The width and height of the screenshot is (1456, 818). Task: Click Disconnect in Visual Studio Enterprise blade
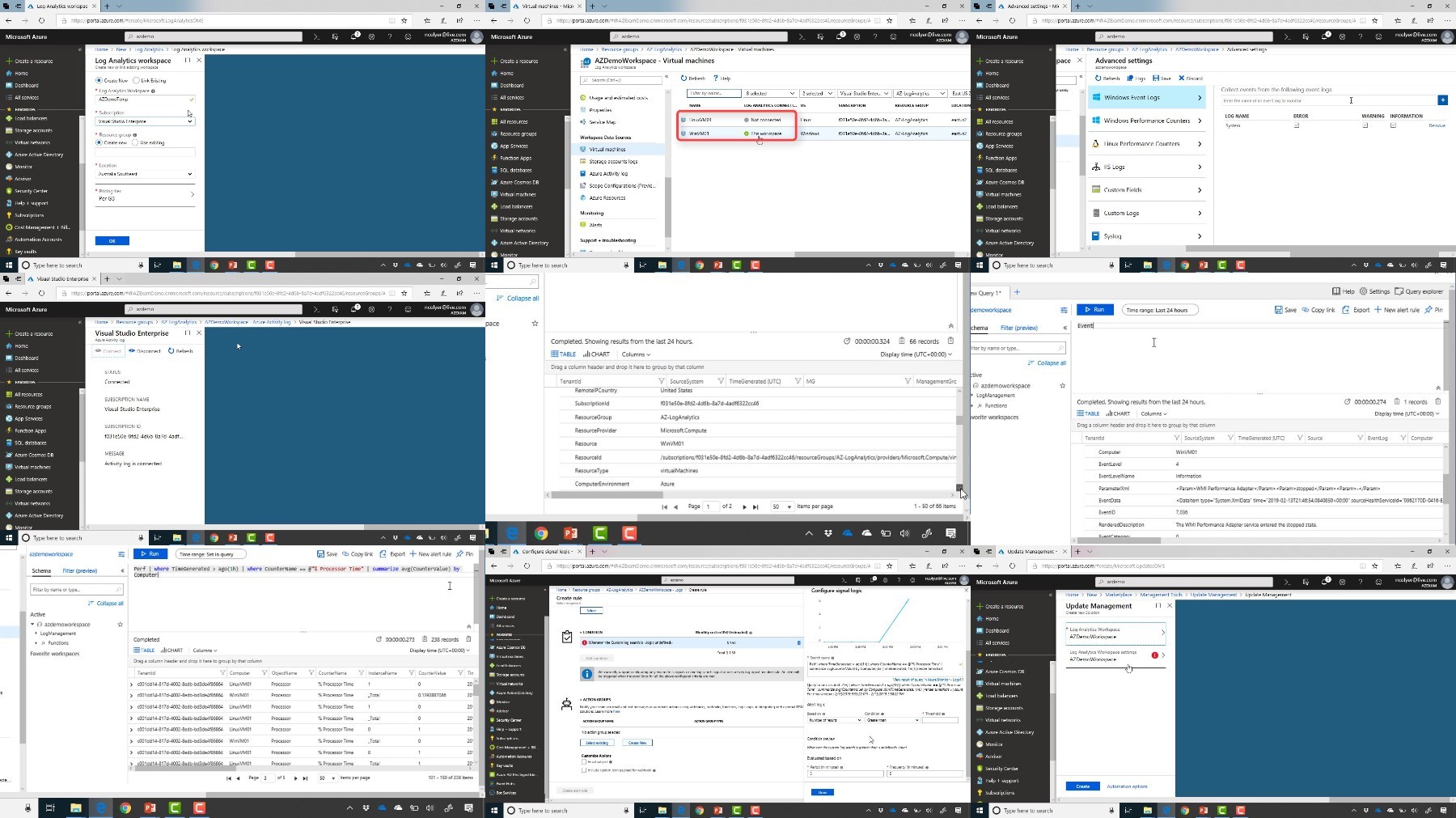coord(145,351)
